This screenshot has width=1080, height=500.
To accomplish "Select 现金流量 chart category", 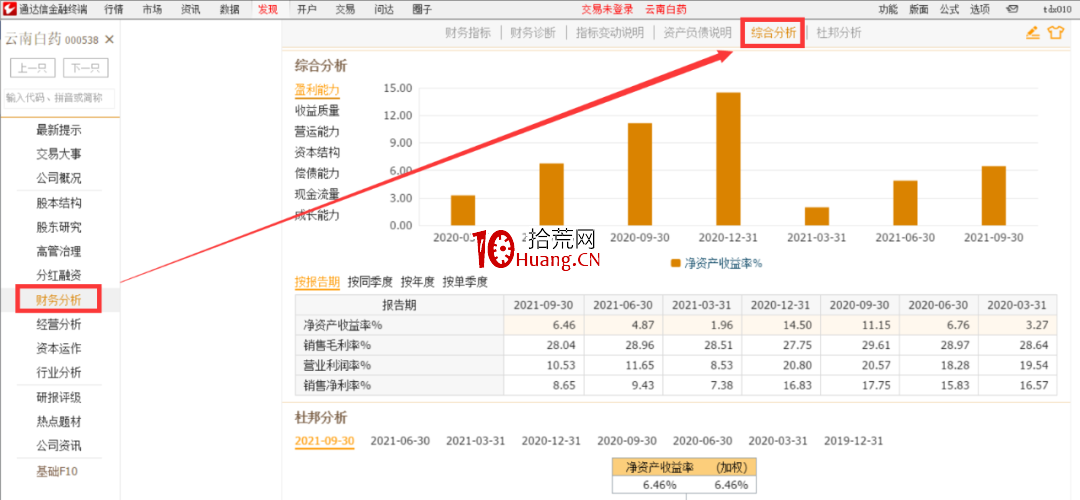I will pyautogui.click(x=317, y=194).
